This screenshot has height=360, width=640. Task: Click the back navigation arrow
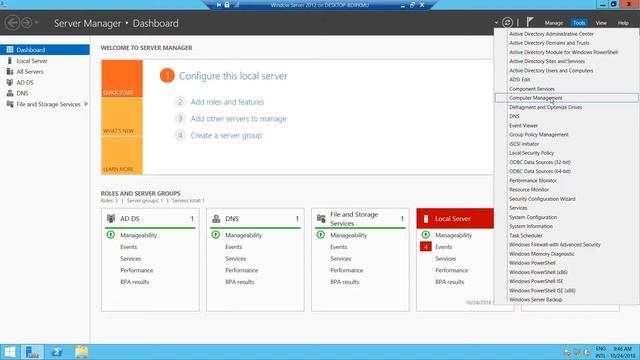(12, 23)
